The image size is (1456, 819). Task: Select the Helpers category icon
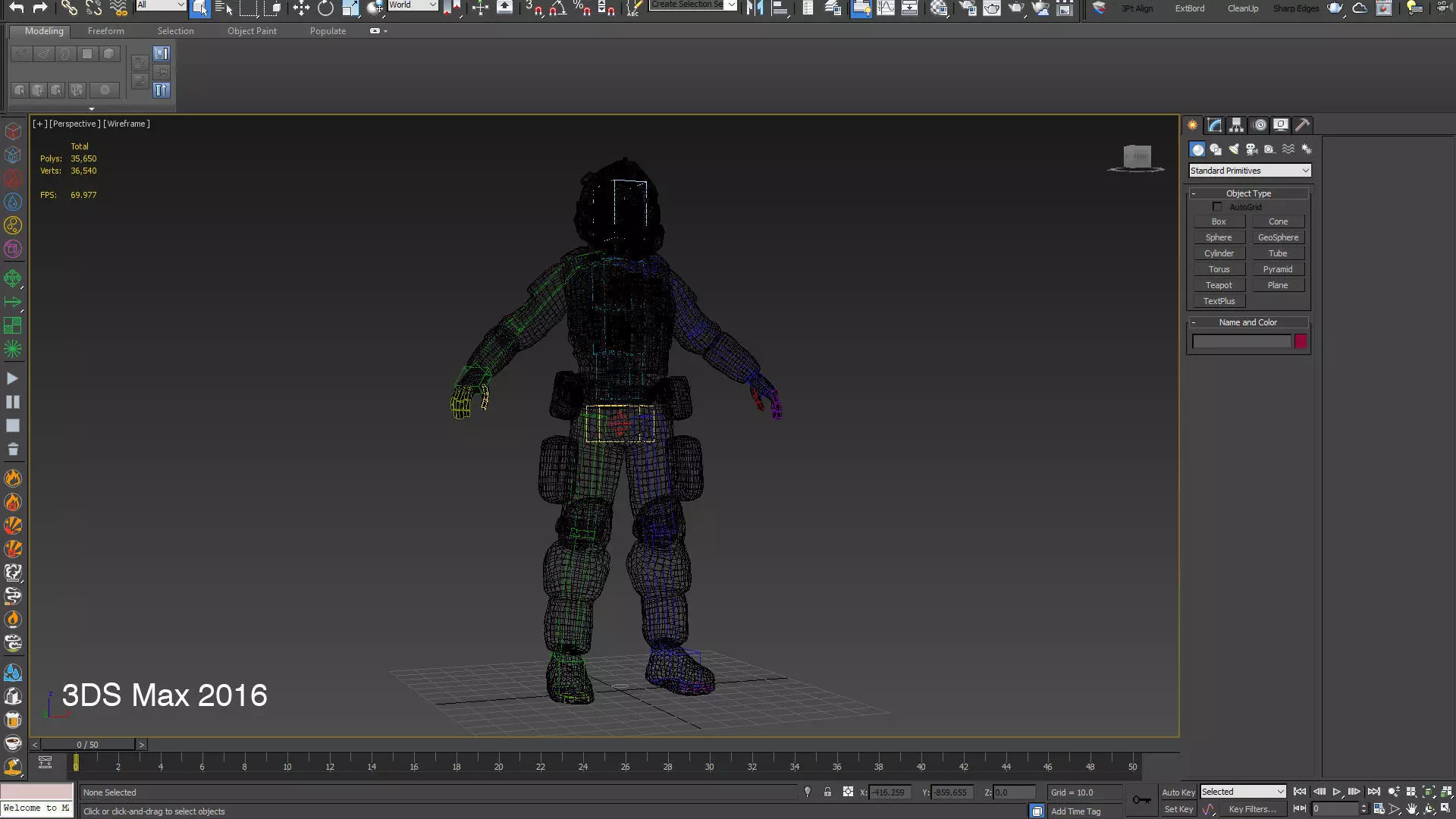[x=1270, y=149]
